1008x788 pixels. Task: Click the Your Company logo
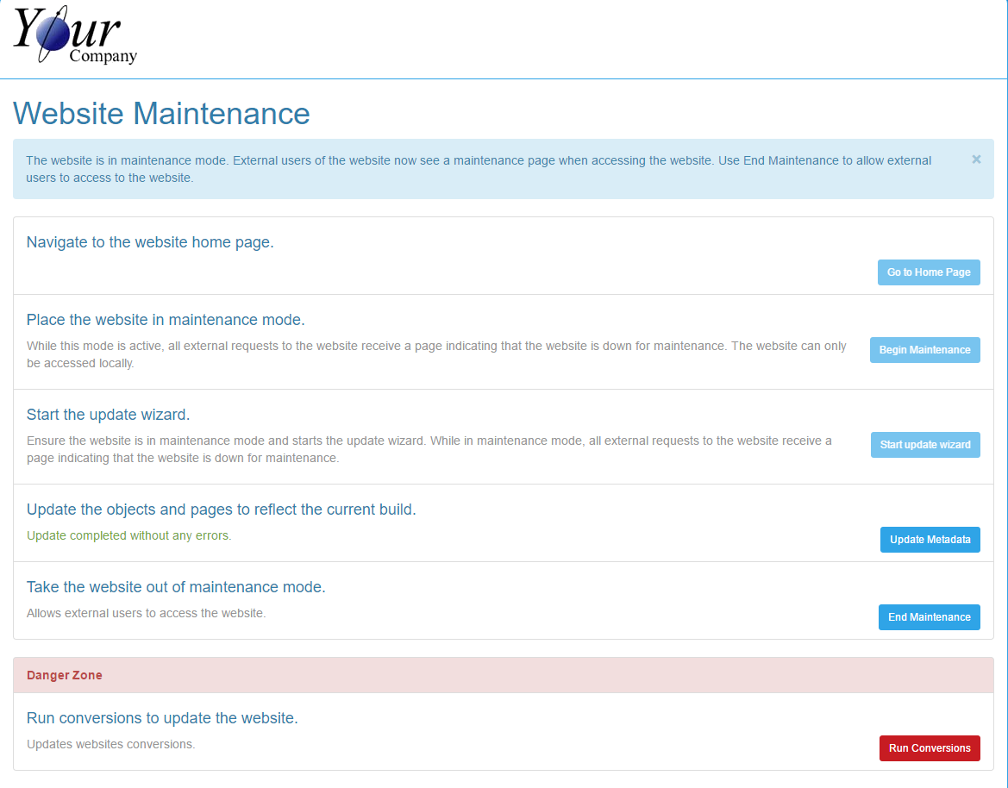tap(75, 35)
